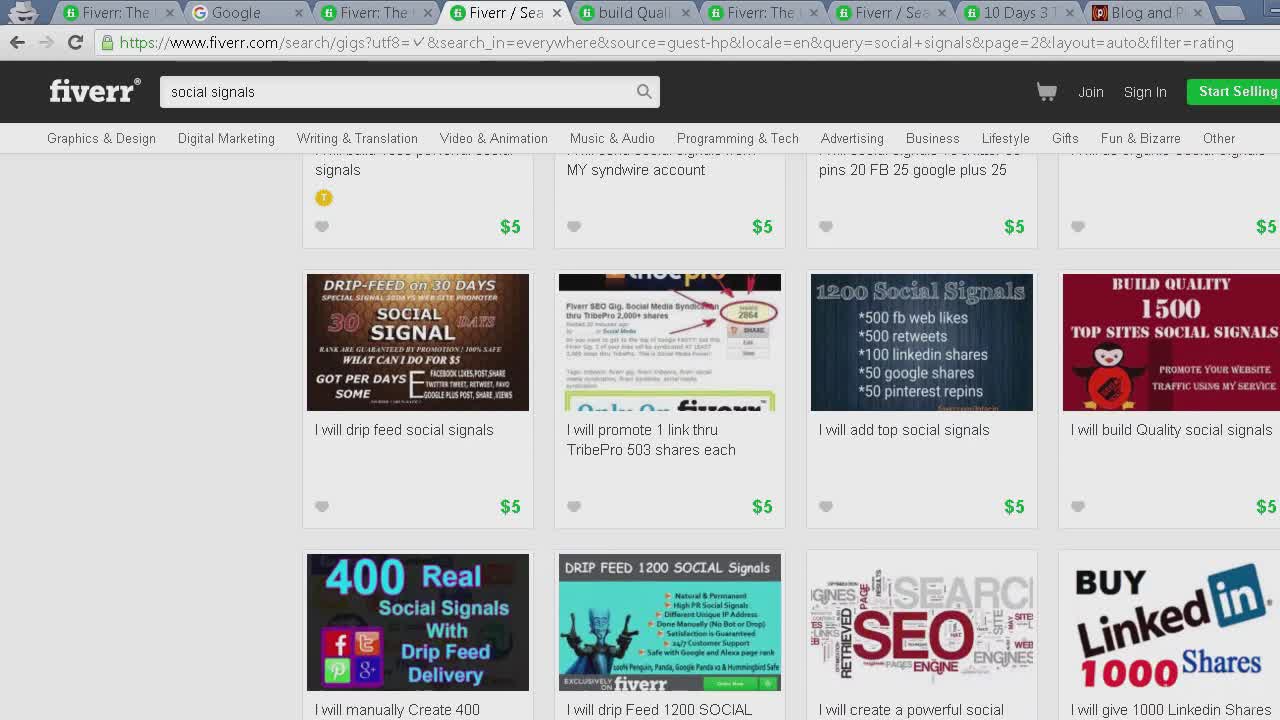Click the browser back arrow
The height and width of the screenshot is (720, 1280).
[17, 43]
